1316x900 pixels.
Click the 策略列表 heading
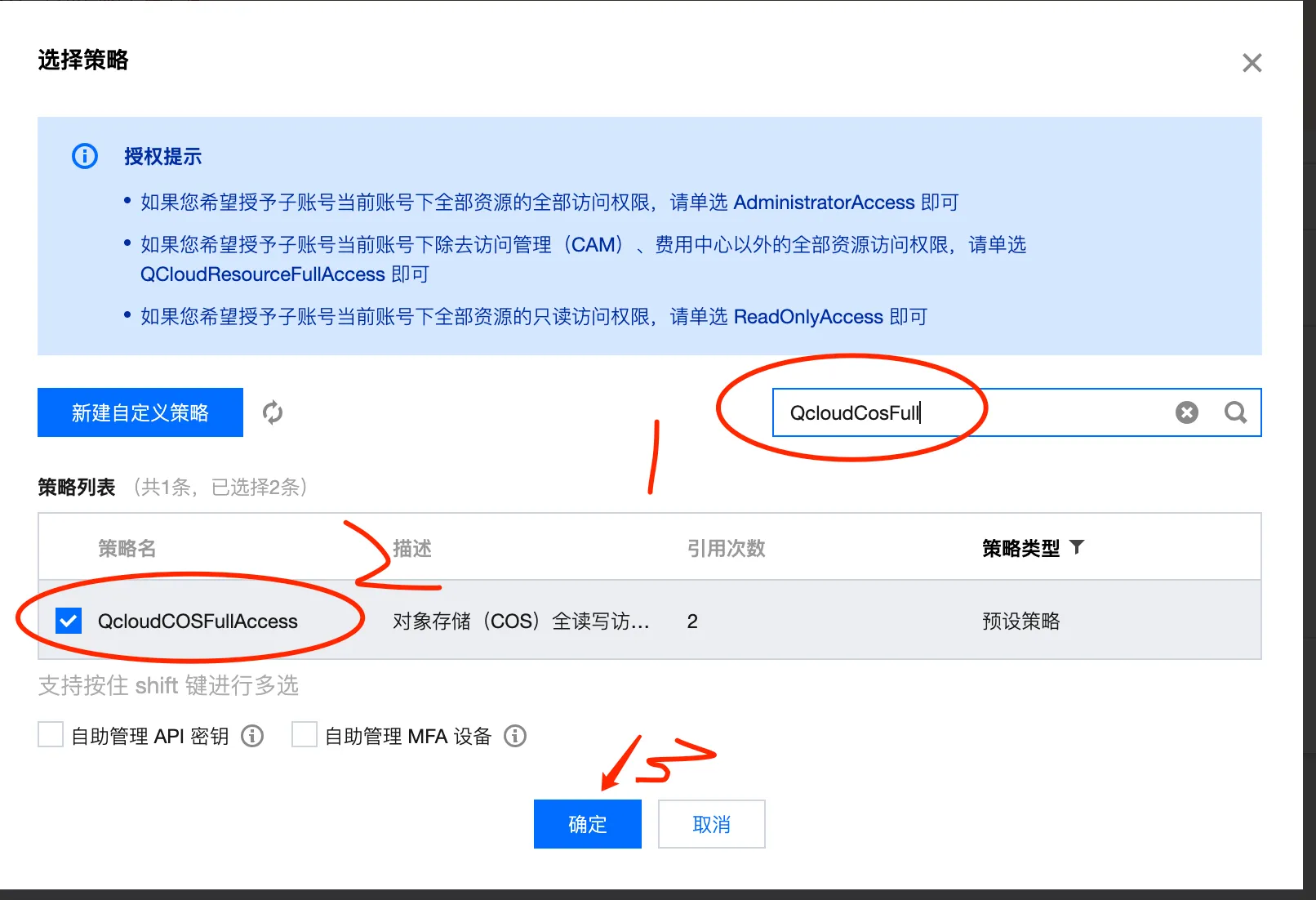pyautogui.click(x=77, y=488)
